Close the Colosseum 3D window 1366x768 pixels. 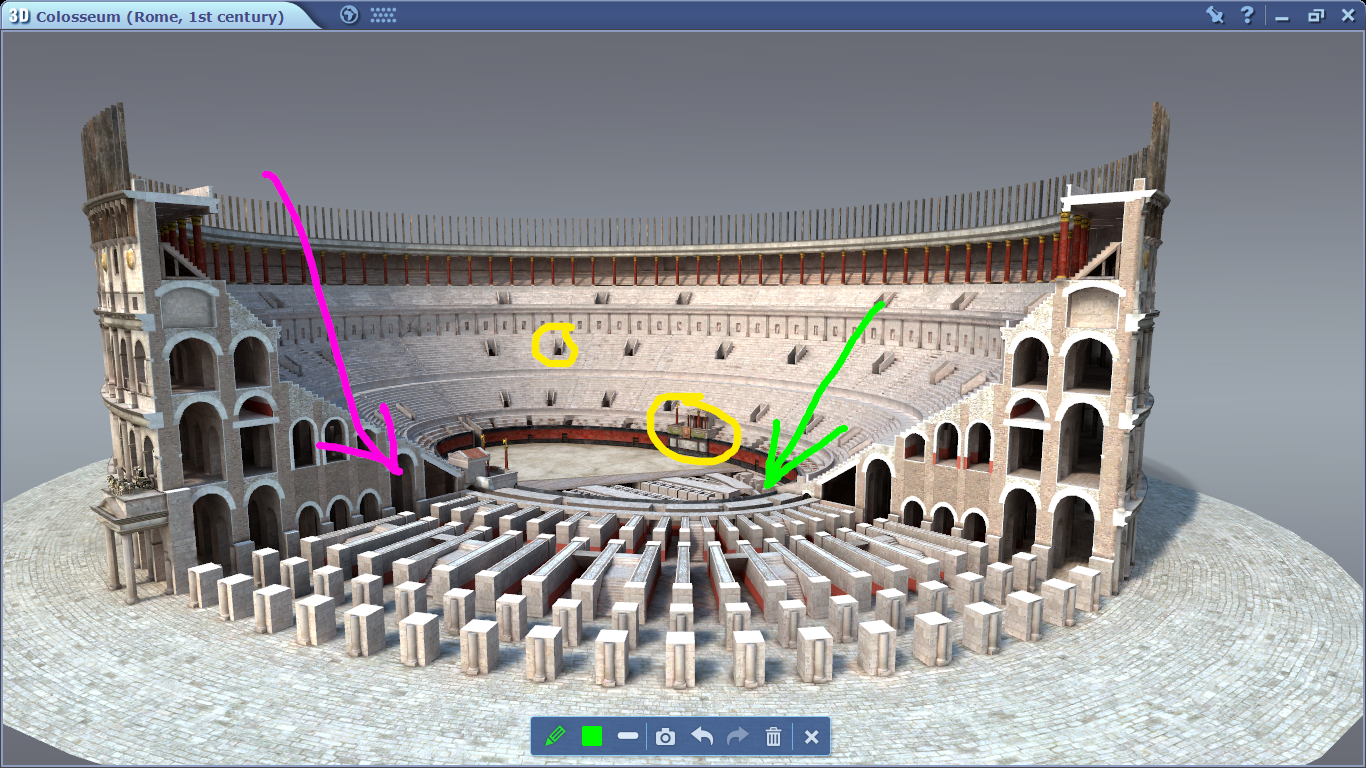pos(1347,15)
